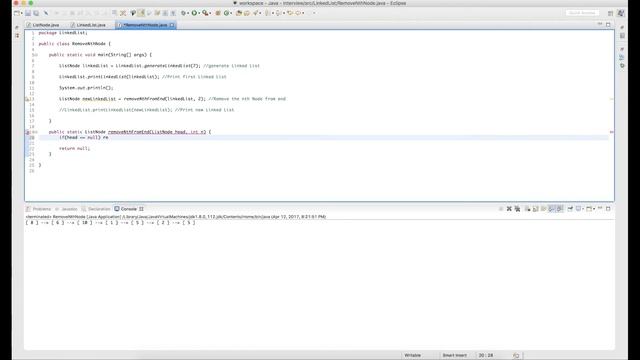Click the Search flashlight icon in toolbar
640x360 pixels.
(x=256, y=13)
